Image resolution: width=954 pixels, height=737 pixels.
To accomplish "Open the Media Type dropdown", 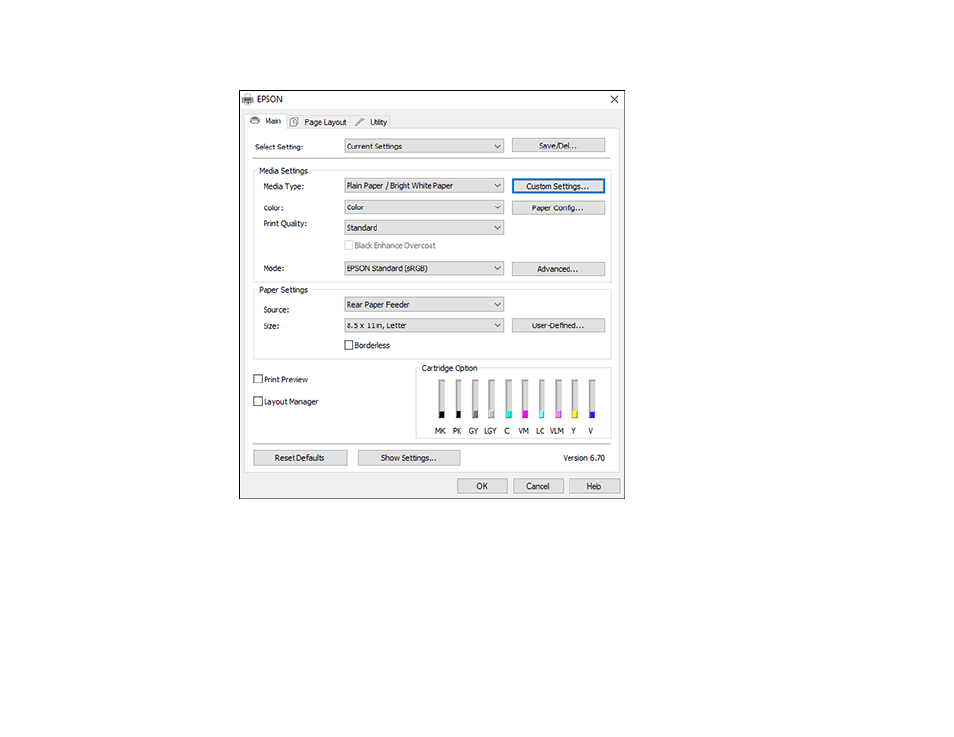I will (x=423, y=186).
